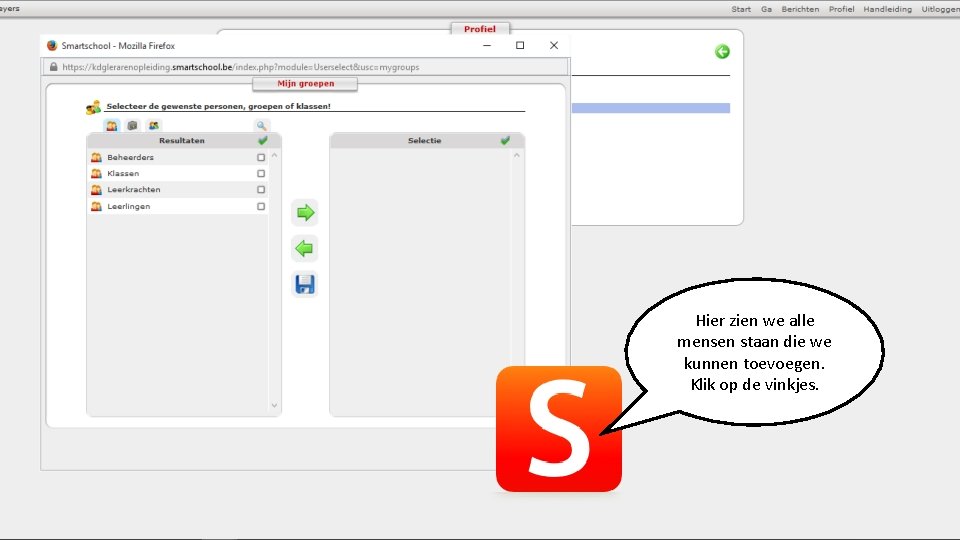This screenshot has width=960, height=540.
Task: Open Start in the top menu
Action: coord(741,9)
